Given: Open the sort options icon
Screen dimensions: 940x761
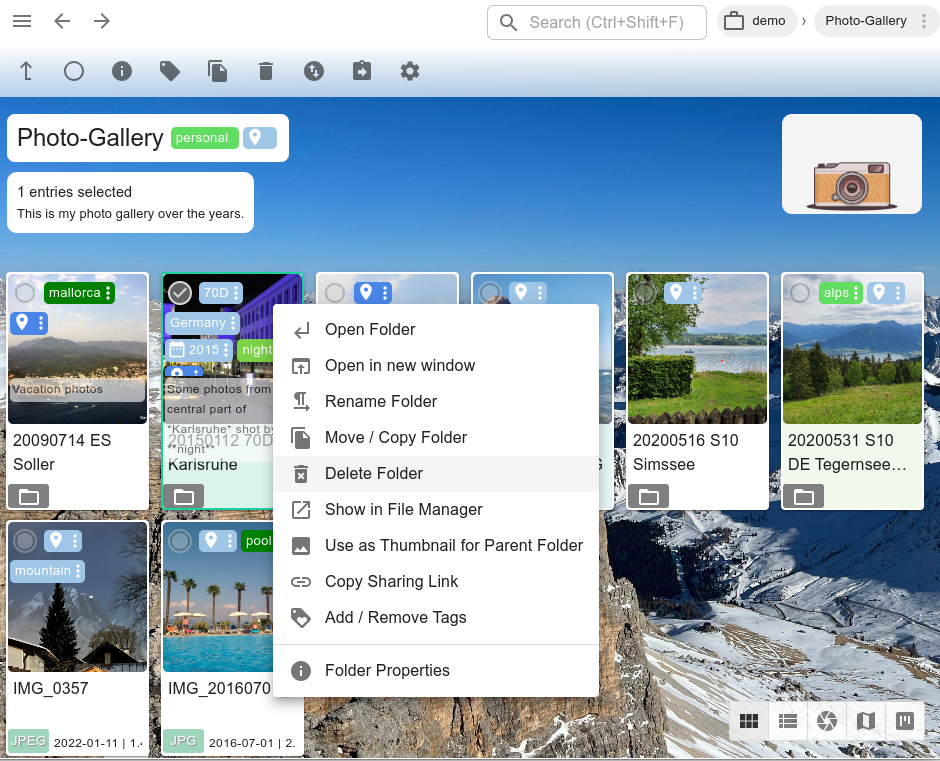Looking at the screenshot, I should (314, 71).
